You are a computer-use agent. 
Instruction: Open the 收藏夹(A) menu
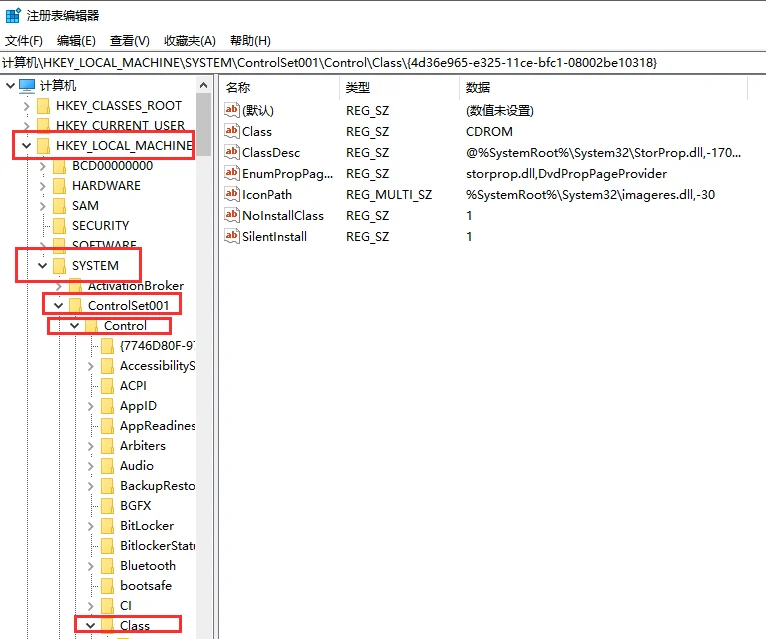(189, 41)
